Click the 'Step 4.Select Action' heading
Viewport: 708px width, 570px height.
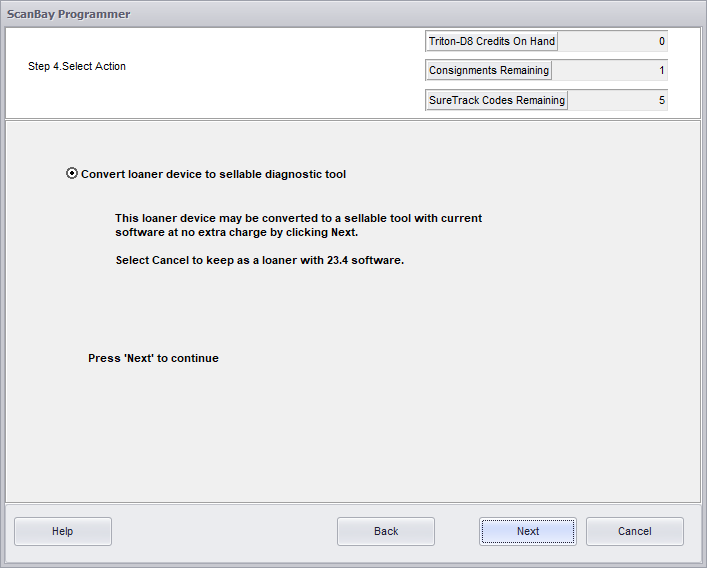(77, 67)
